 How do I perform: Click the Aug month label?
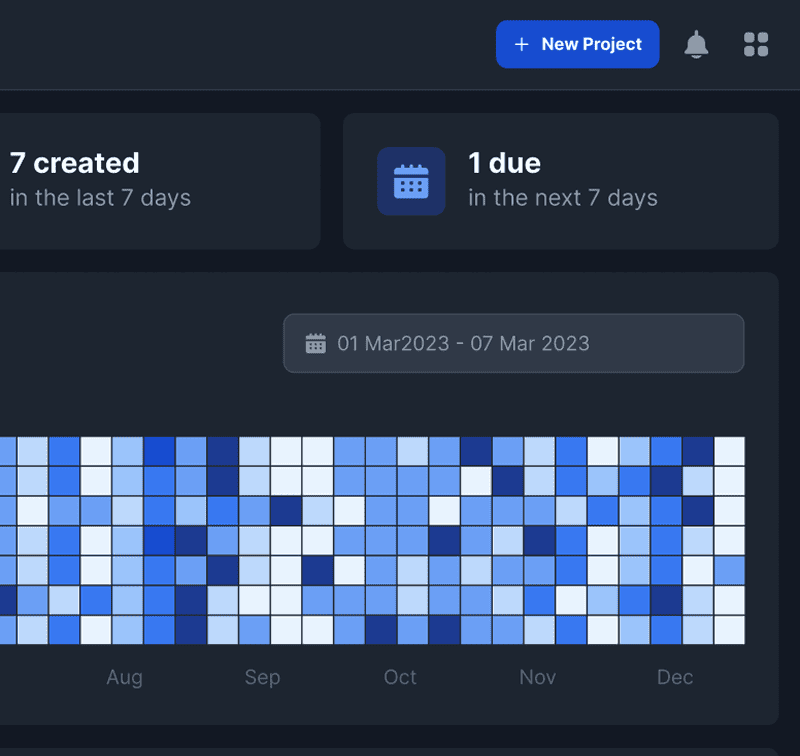pyautogui.click(x=124, y=677)
